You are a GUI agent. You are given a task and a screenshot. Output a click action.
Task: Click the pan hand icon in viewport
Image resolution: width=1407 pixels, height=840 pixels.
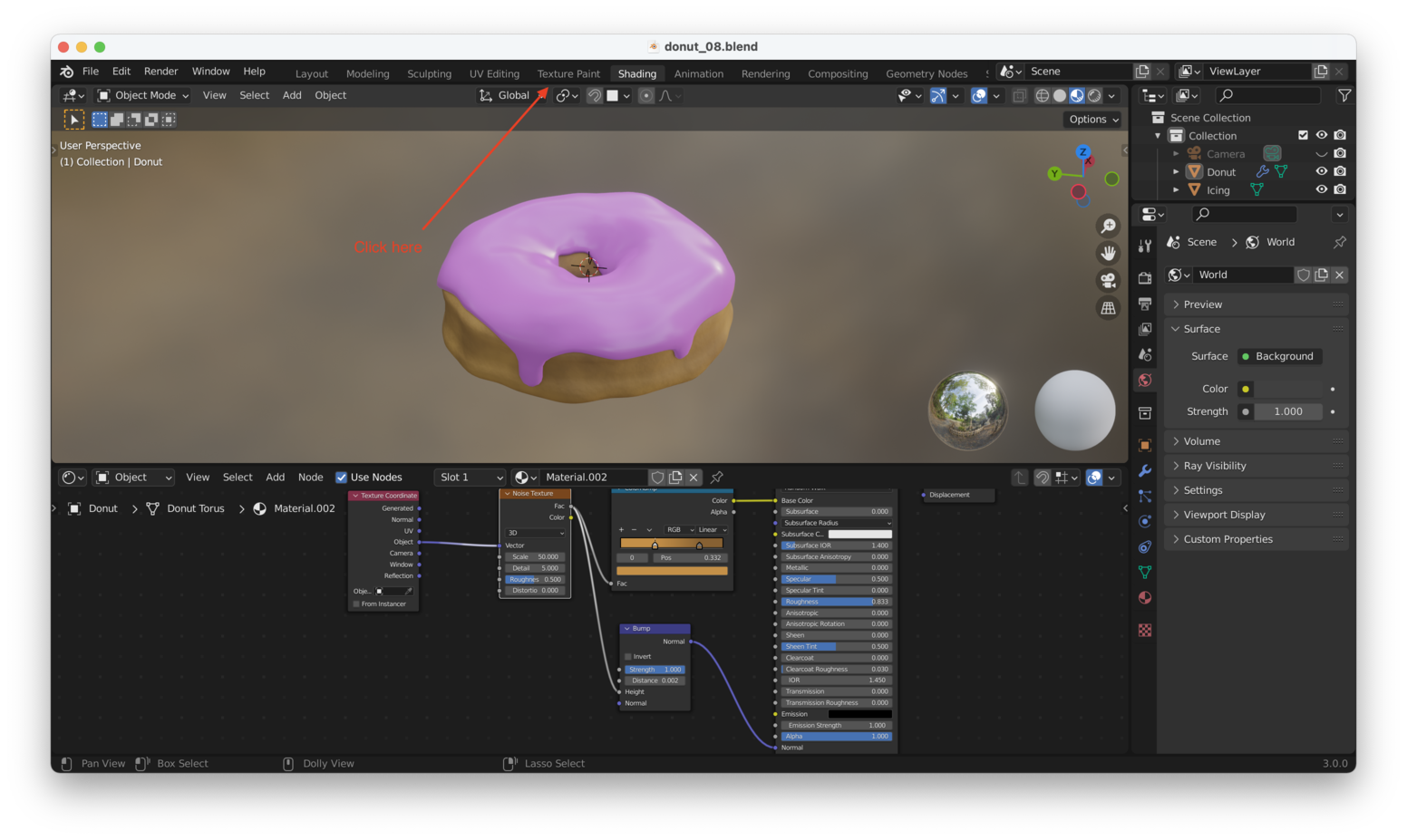[1108, 253]
